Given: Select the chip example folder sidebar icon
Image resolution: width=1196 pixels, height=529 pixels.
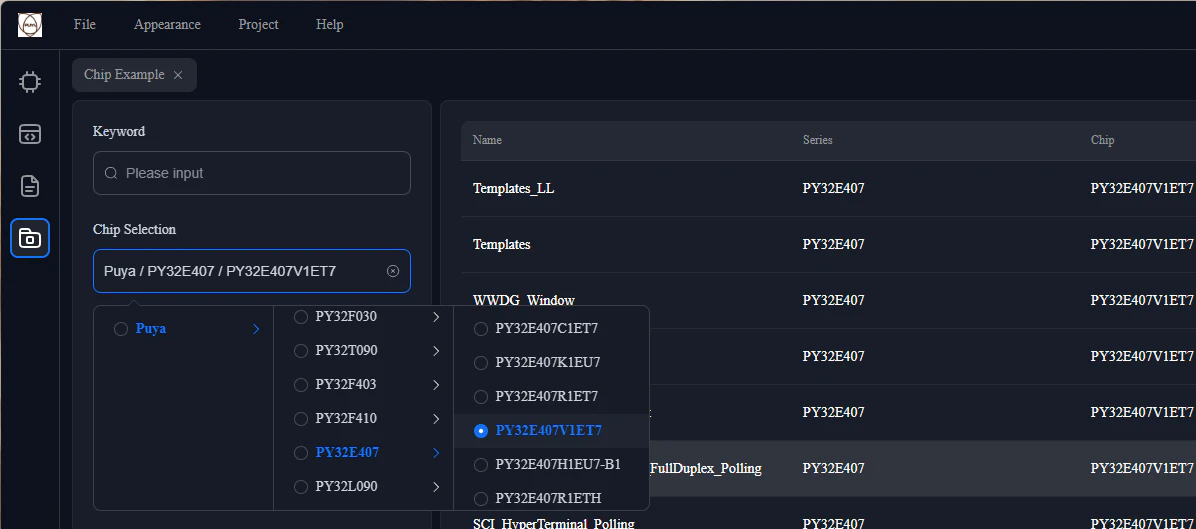Looking at the screenshot, I should [x=30, y=238].
